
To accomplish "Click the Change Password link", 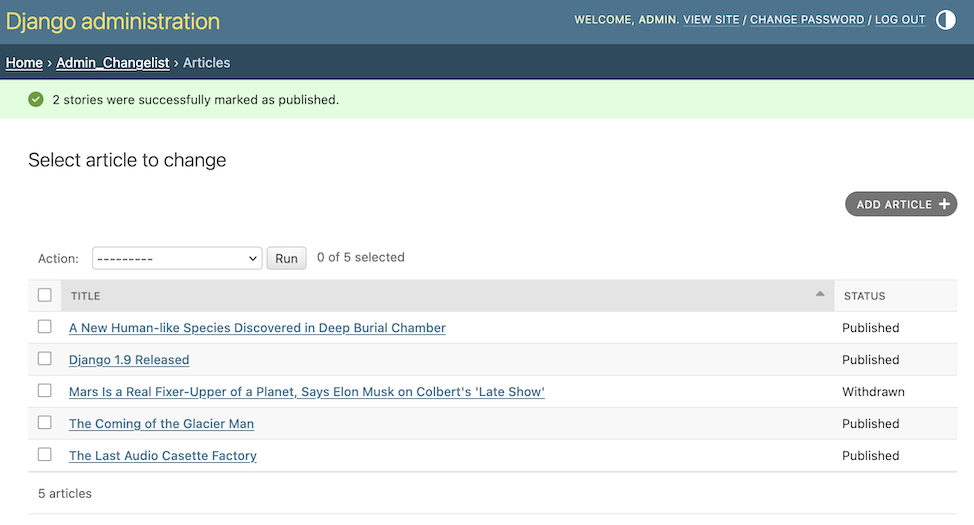I will click(807, 20).
